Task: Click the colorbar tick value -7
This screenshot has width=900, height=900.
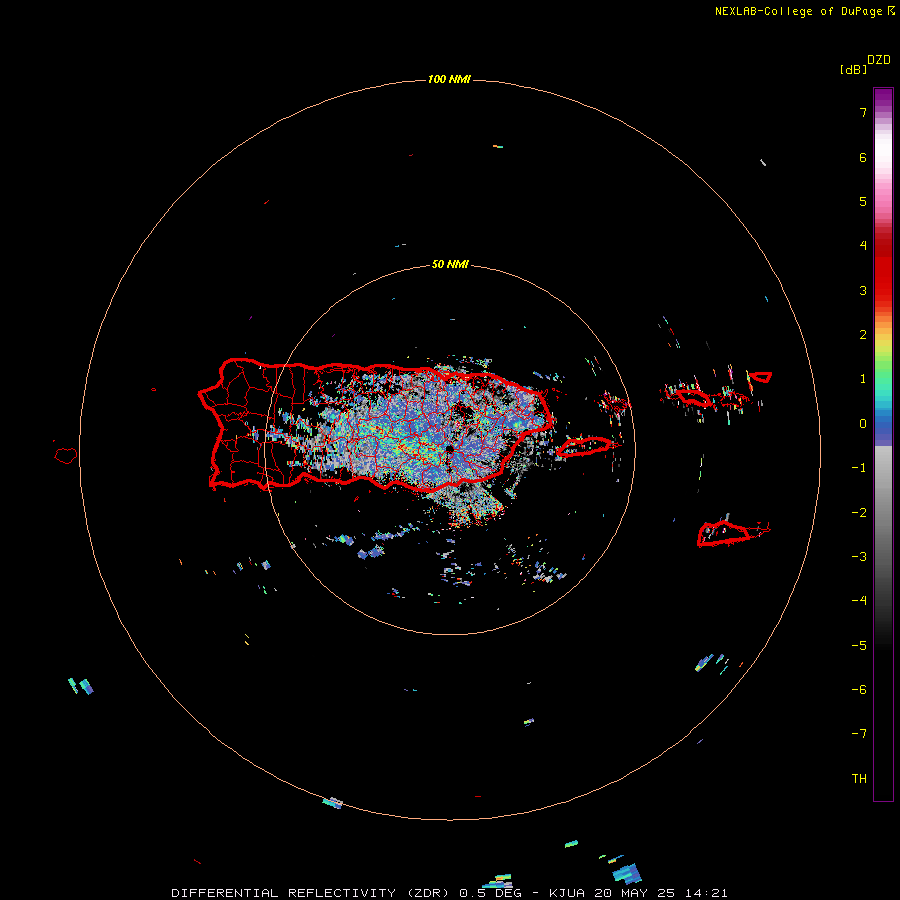Action: coord(859,734)
